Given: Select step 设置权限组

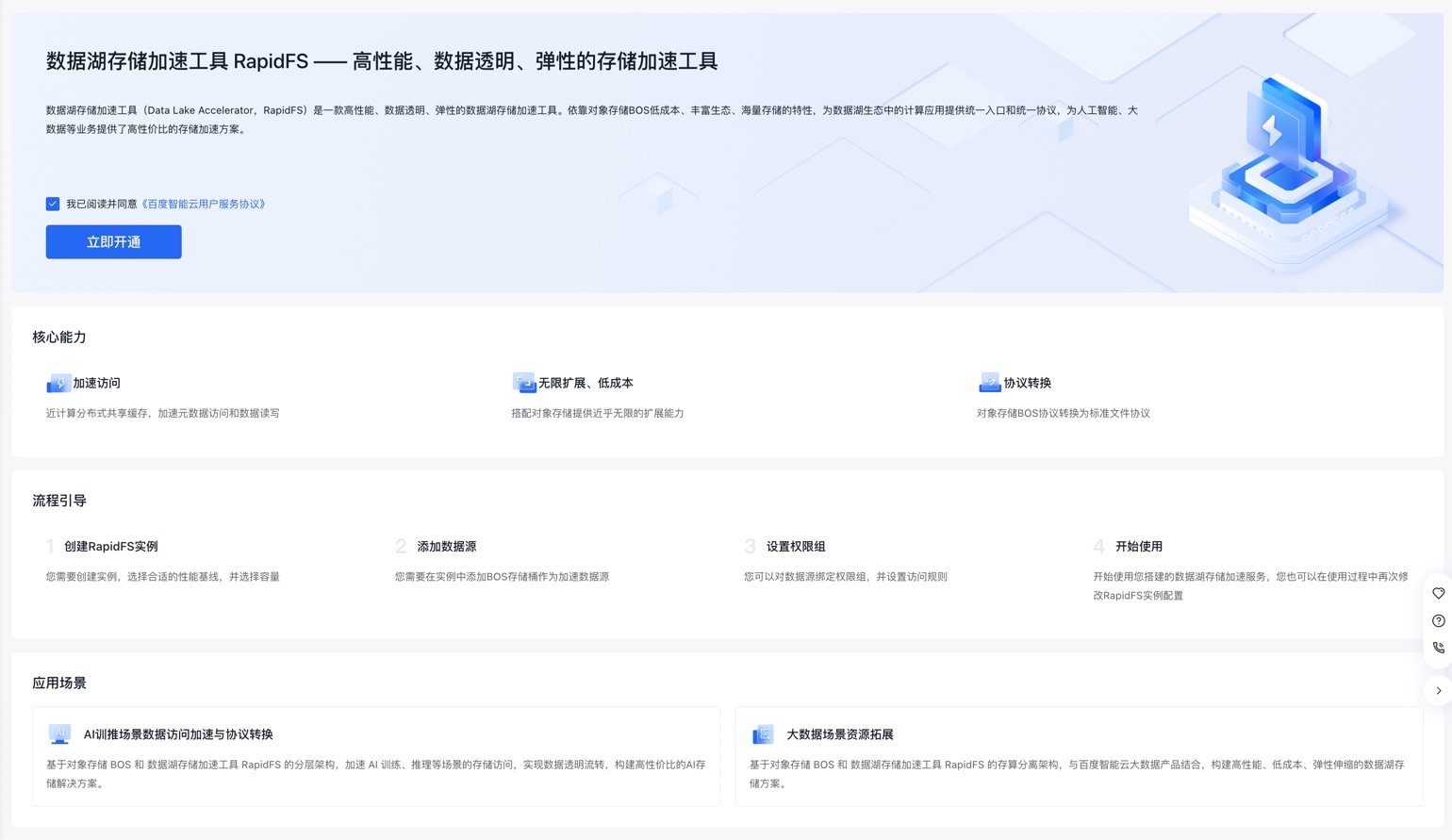Looking at the screenshot, I should coord(796,546).
